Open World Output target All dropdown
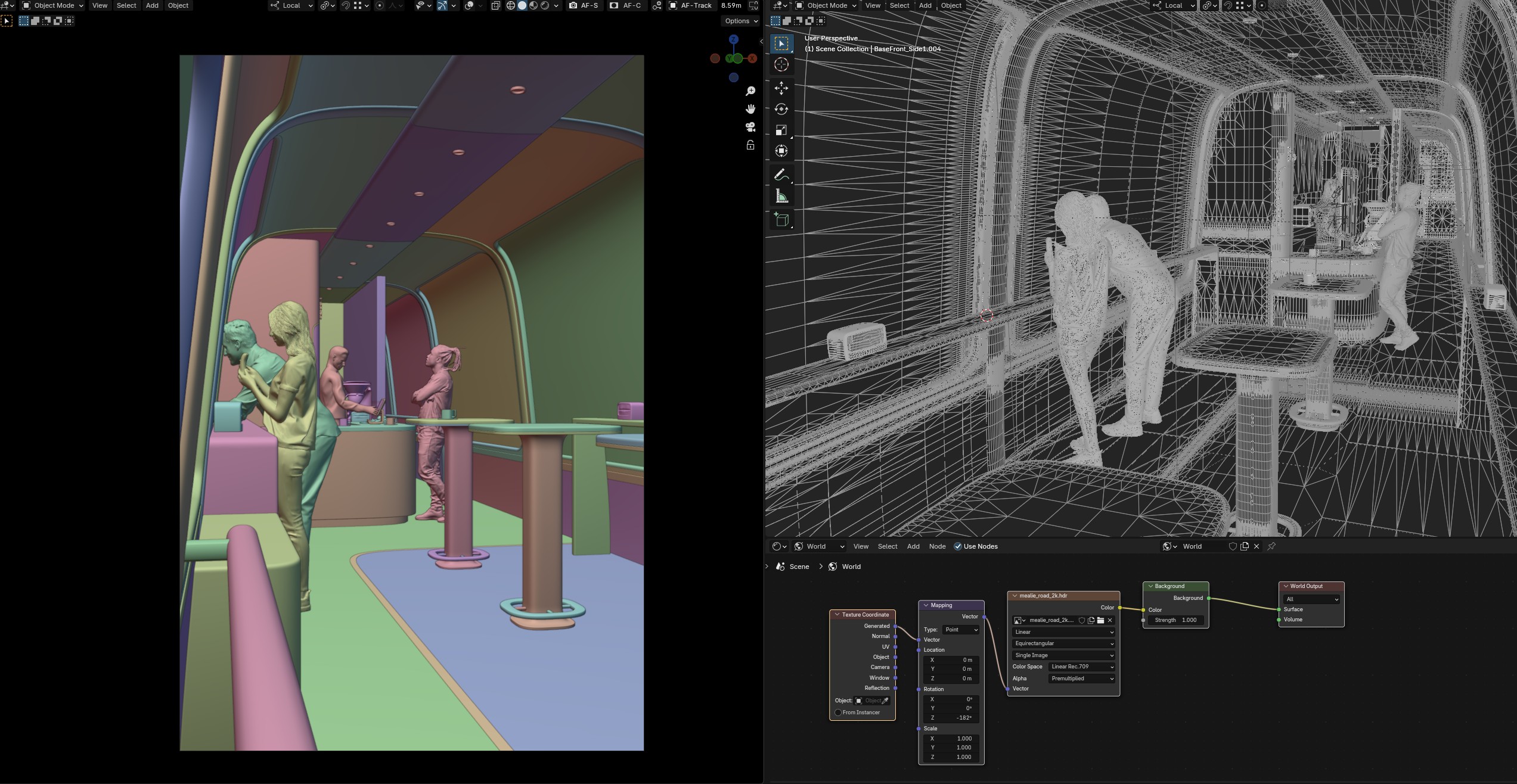This screenshot has height=784, width=1517. click(x=1311, y=599)
